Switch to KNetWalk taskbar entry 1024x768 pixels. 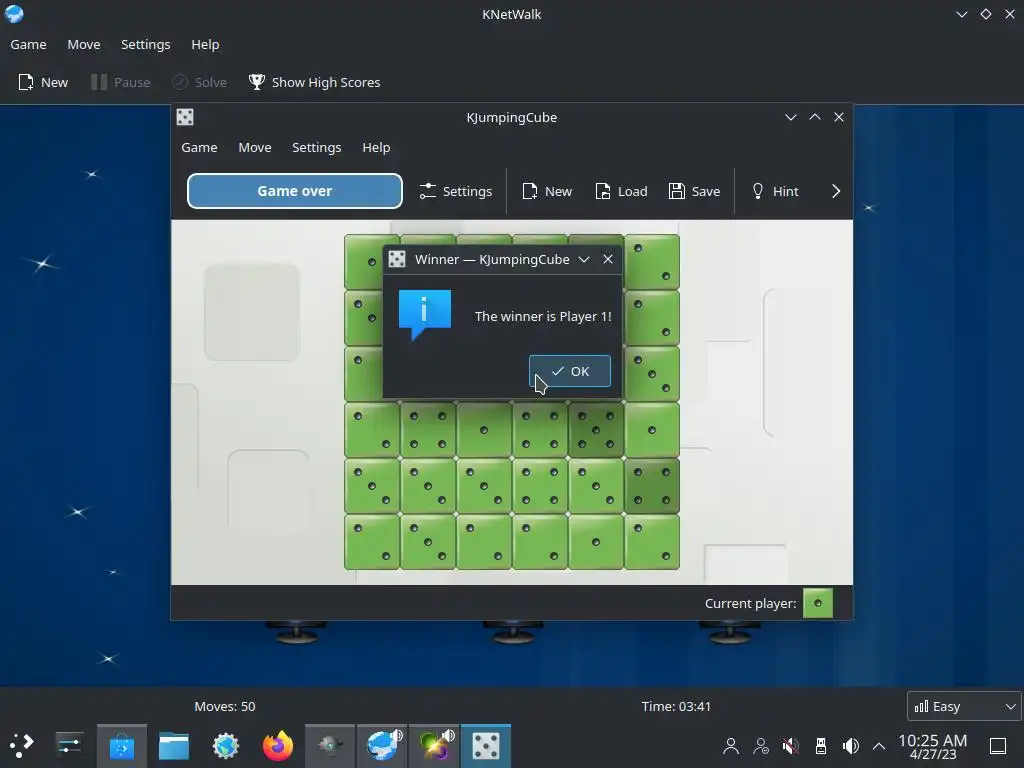(x=383, y=746)
